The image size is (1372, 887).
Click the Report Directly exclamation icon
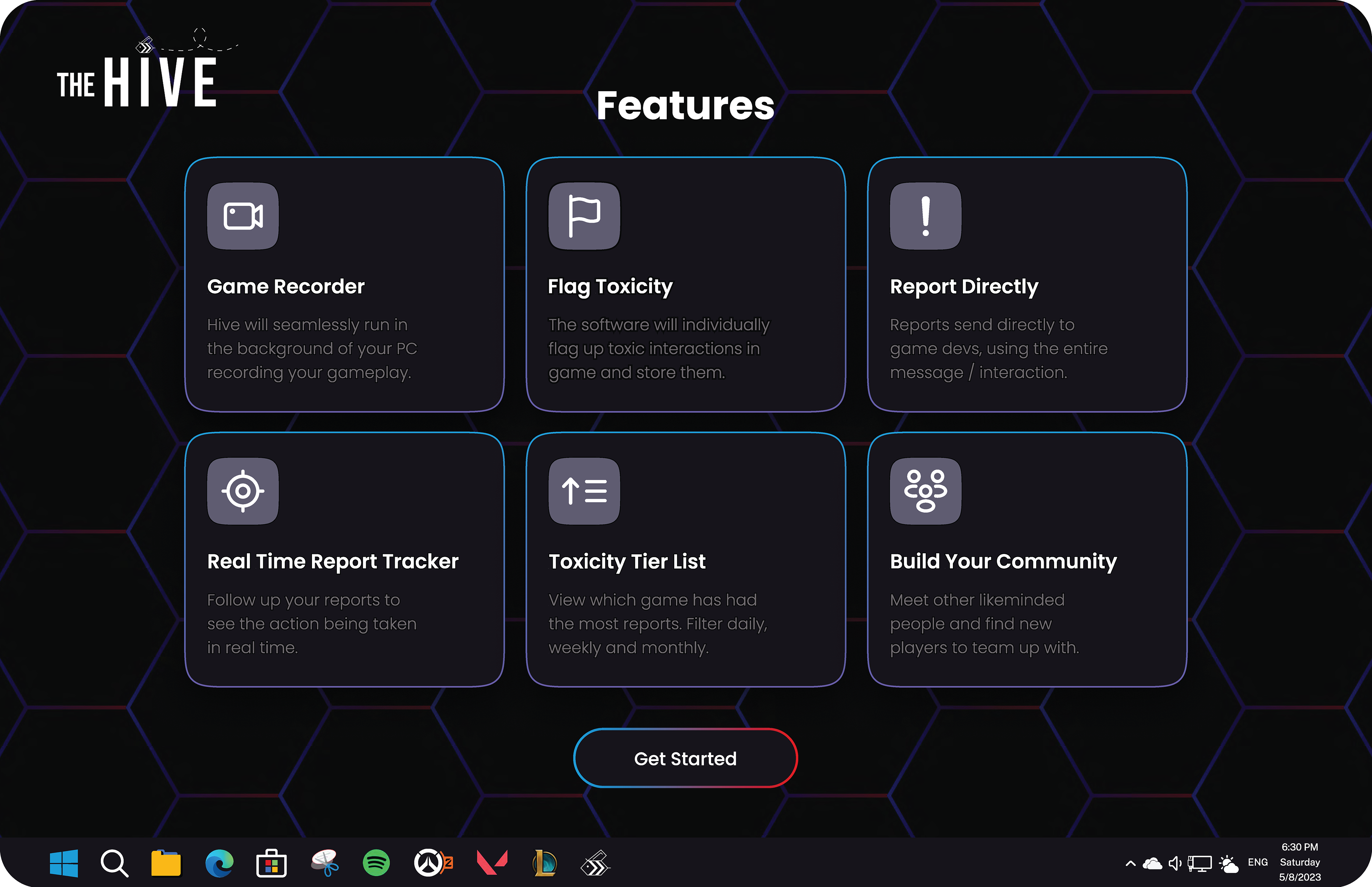[926, 216]
